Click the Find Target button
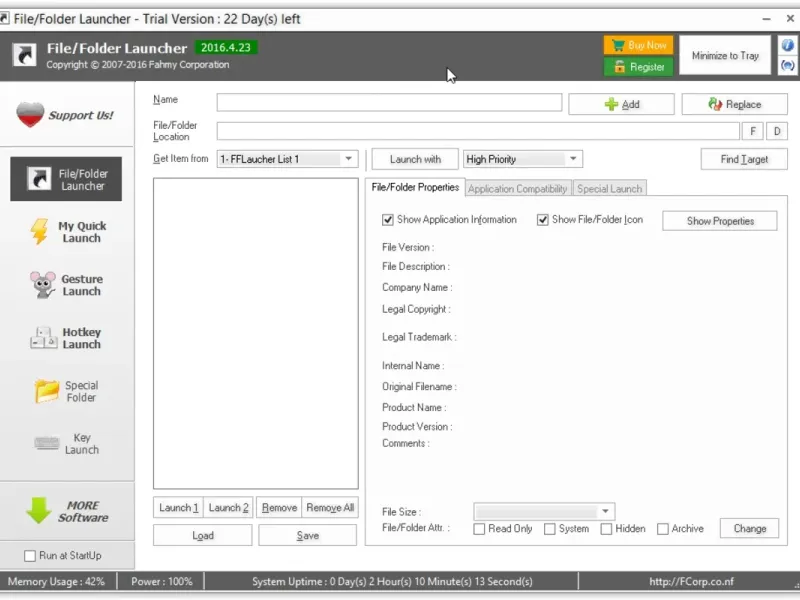This screenshot has width=800, height=600. pyautogui.click(x=744, y=159)
